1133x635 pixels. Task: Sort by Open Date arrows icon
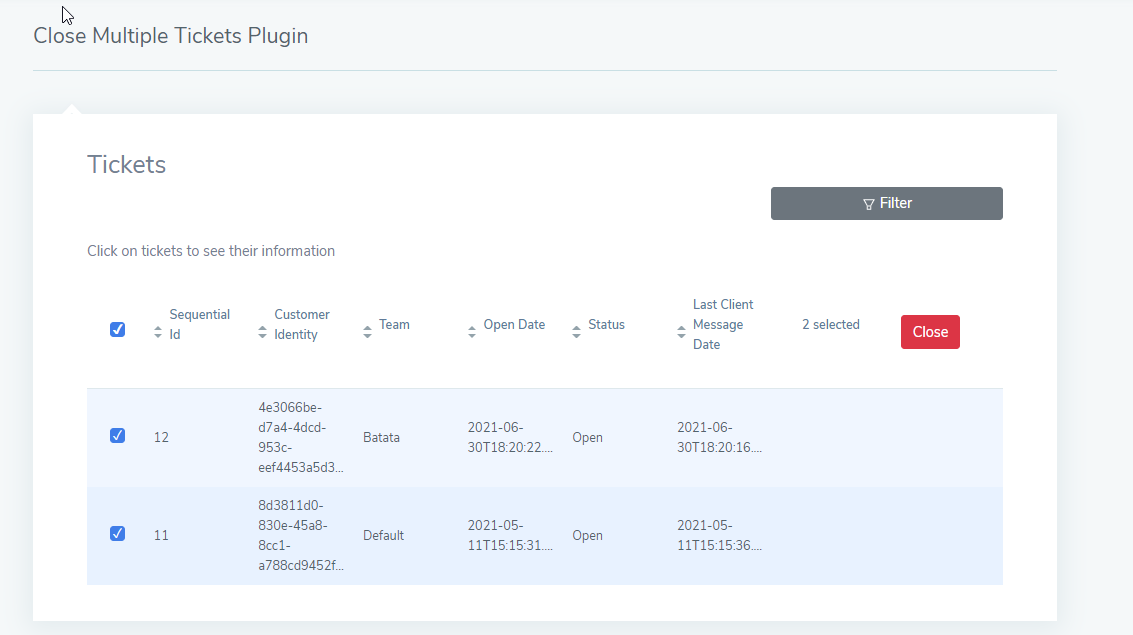(472, 332)
